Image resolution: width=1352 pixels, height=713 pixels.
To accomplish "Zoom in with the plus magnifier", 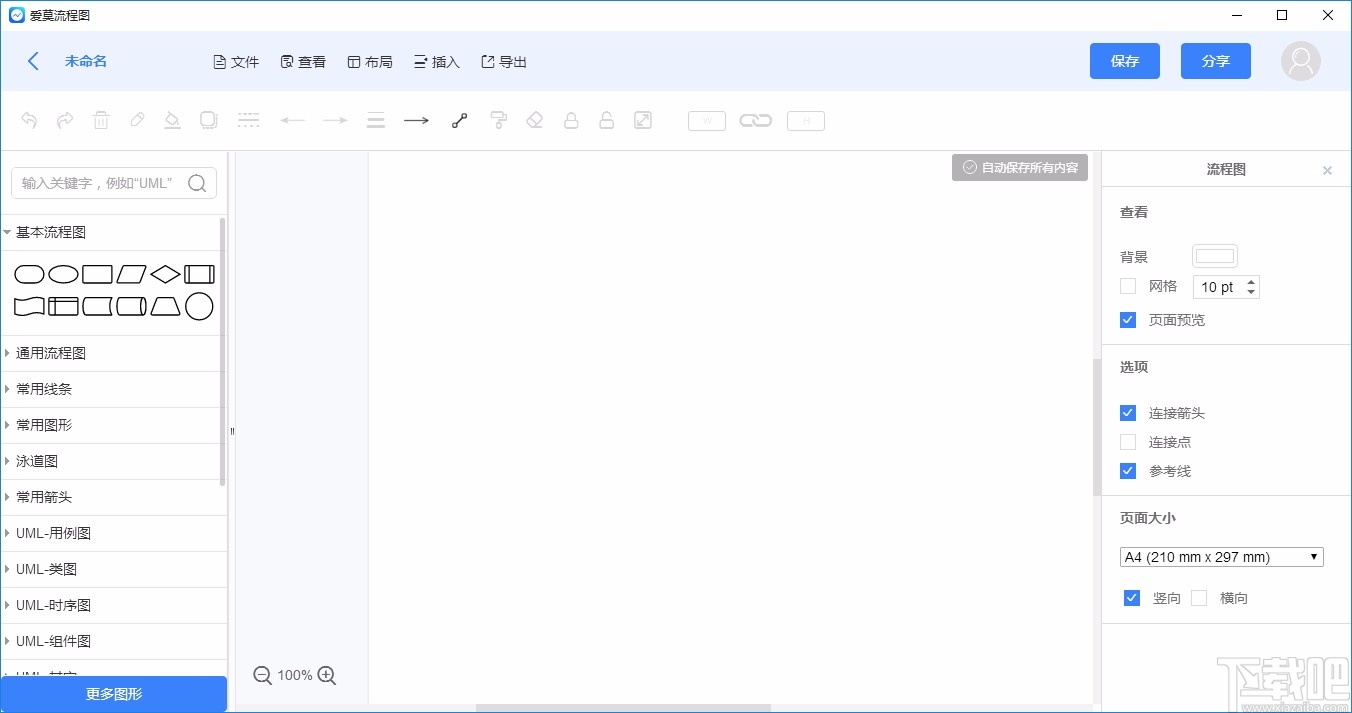I will click(327, 676).
